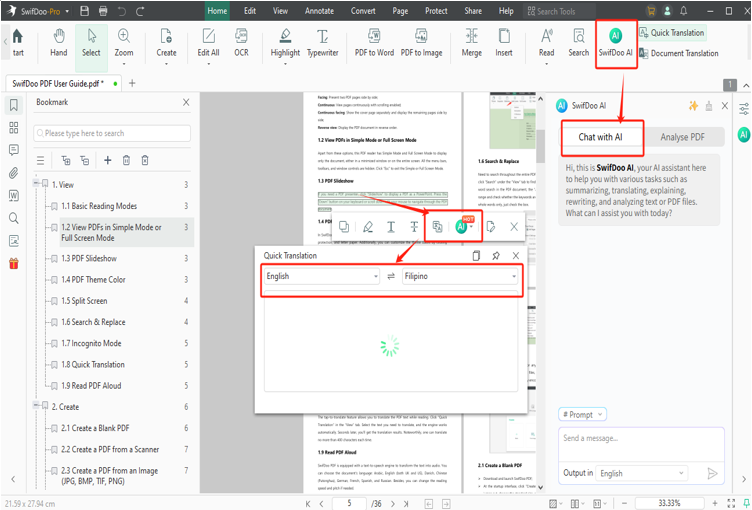Viewport: 752px width, 510px height.
Task: Close the Quick Translation window
Action: coord(516,256)
